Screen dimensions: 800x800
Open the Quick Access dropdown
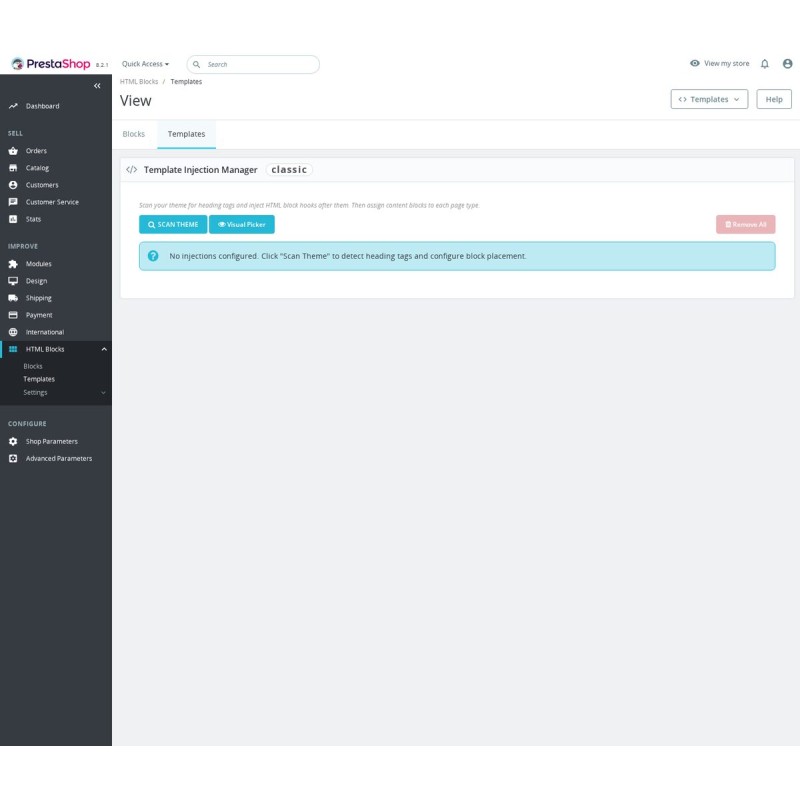tap(145, 64)
